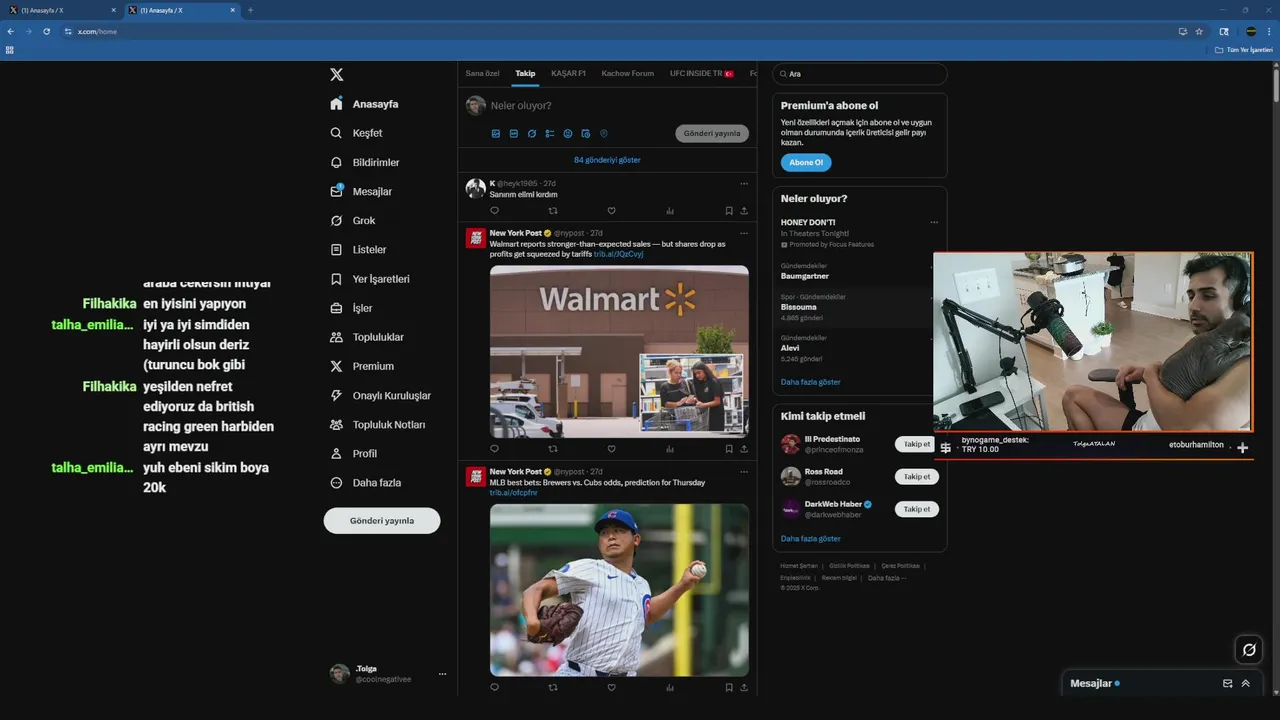Viewport: 1280px width, 720px height.
Task: Repost the 'Sanırım elimi kırdım' post
Action: click(x=553, y=211)
